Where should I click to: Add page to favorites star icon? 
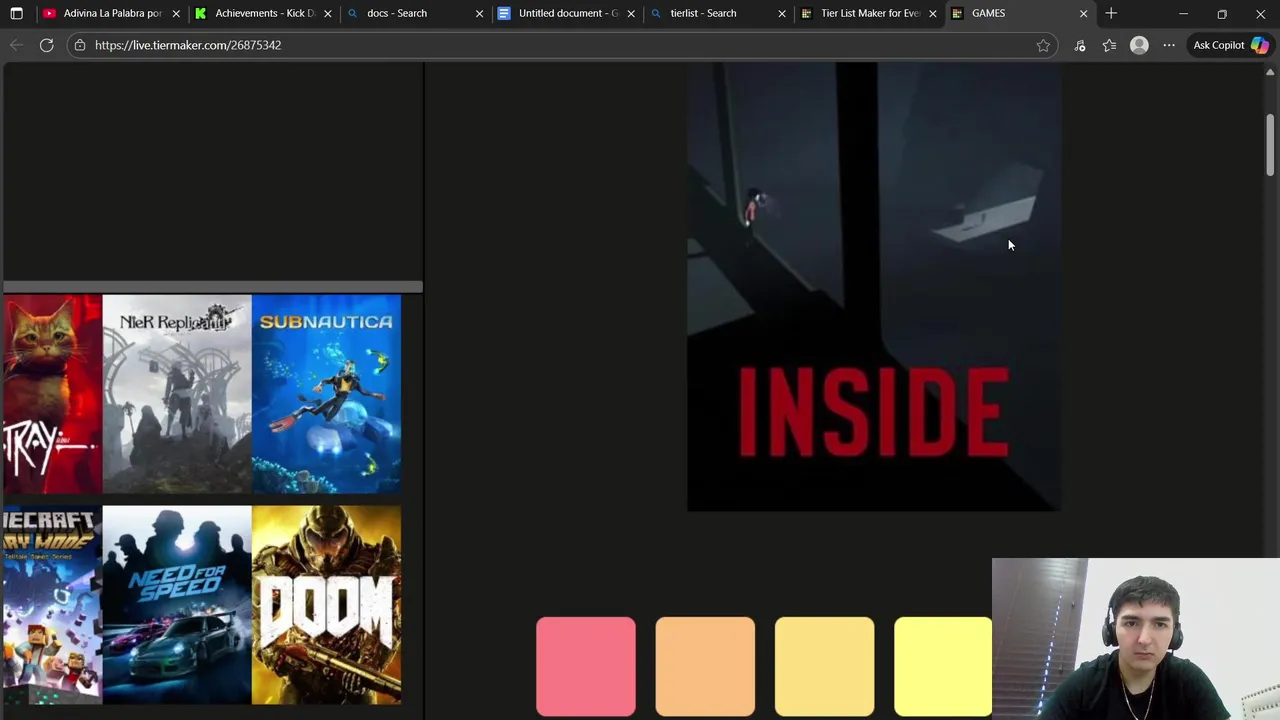[x=1043, y=45]
